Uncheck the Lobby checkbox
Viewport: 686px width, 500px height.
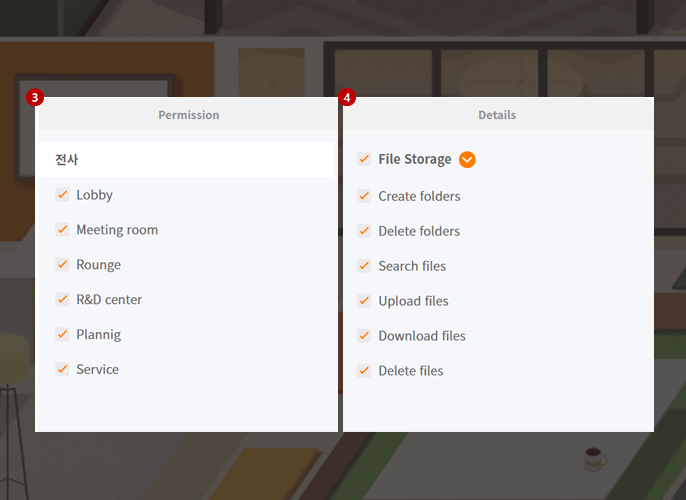(62, 195)
